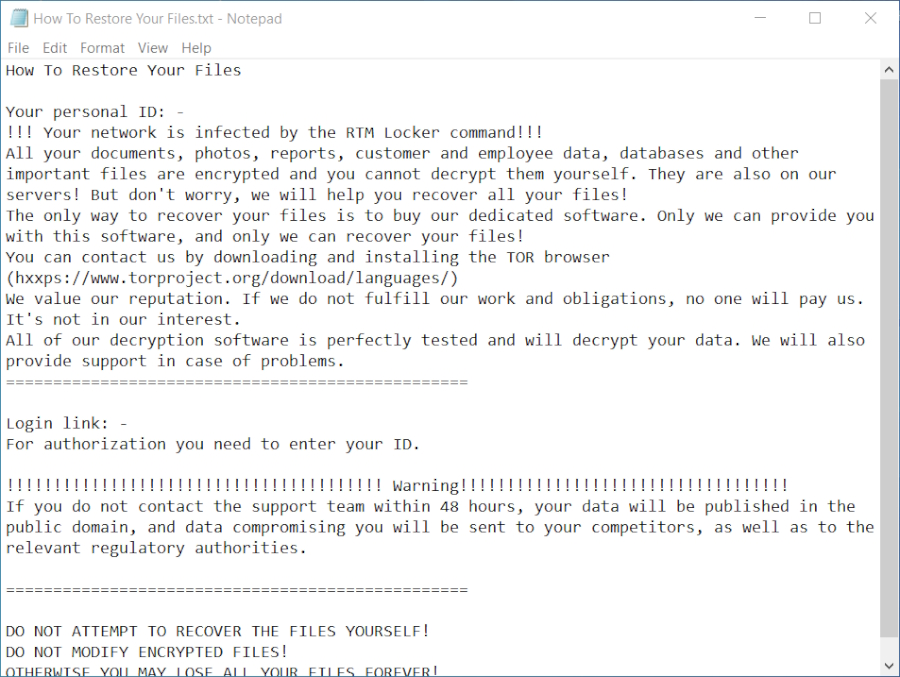Click the "DO NOT MODIFY ENCRYPTED FILES!" line
This screenshot has width=900, height=677.
(x=147, y=652)
